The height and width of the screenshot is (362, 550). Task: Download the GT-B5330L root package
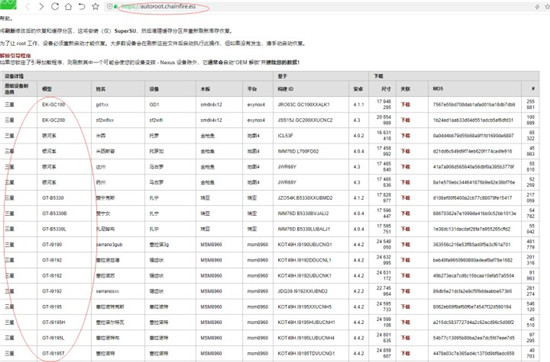point(405,229)
